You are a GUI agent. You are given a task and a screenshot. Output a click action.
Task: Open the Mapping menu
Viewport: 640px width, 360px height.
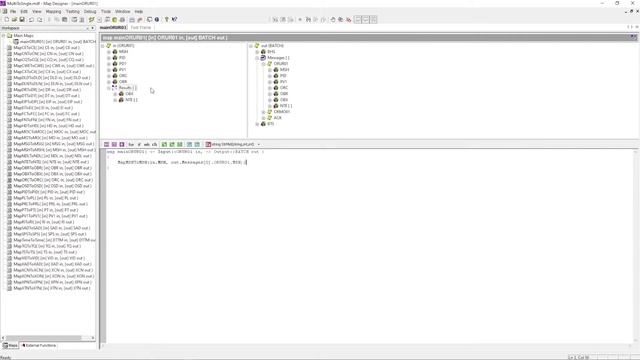click(x=53, y=11)
